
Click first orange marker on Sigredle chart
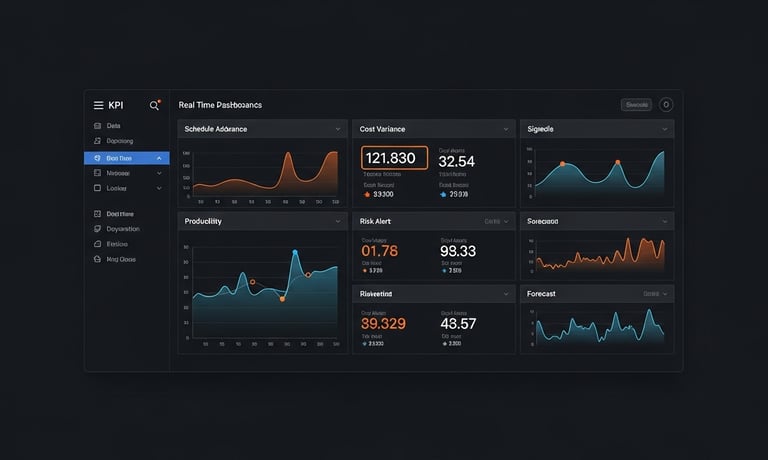click(x=563, y=164)
